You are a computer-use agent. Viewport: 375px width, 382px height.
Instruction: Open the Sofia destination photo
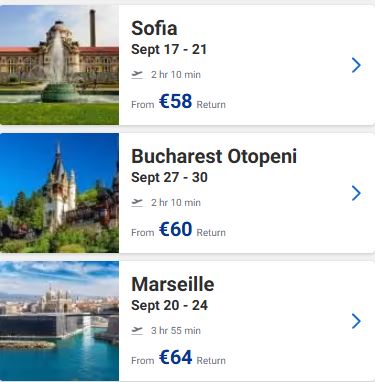(x=59, y=65)
